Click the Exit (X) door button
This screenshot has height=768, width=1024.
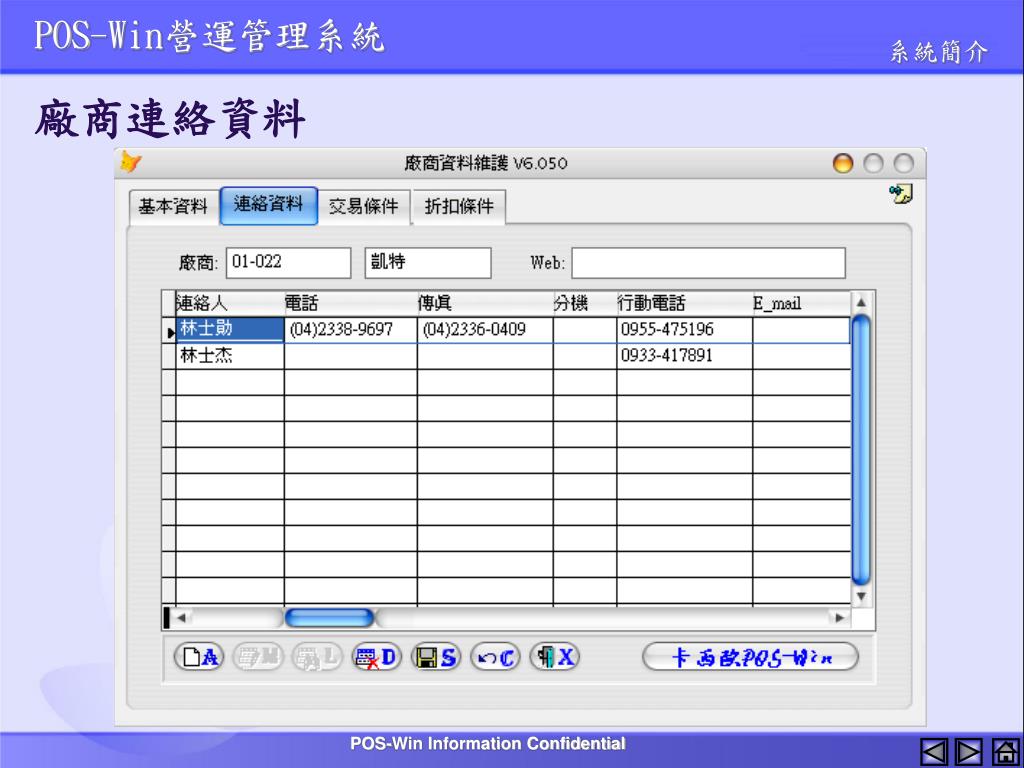pyautogui.click(x=554, y=656)
